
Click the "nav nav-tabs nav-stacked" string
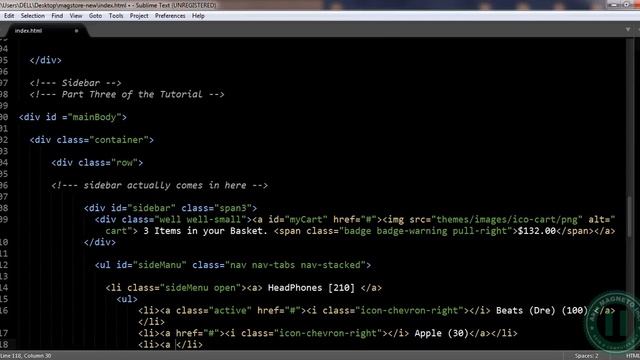click(295, 265)
